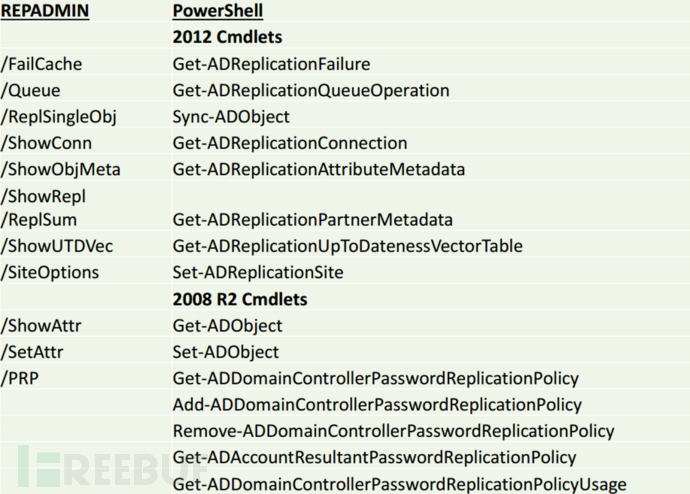The width and height of the screenshot is (690, 494).
Task: Select Get-ADReplicationAttributeMetadata text
Action: [x=319, y=170]
